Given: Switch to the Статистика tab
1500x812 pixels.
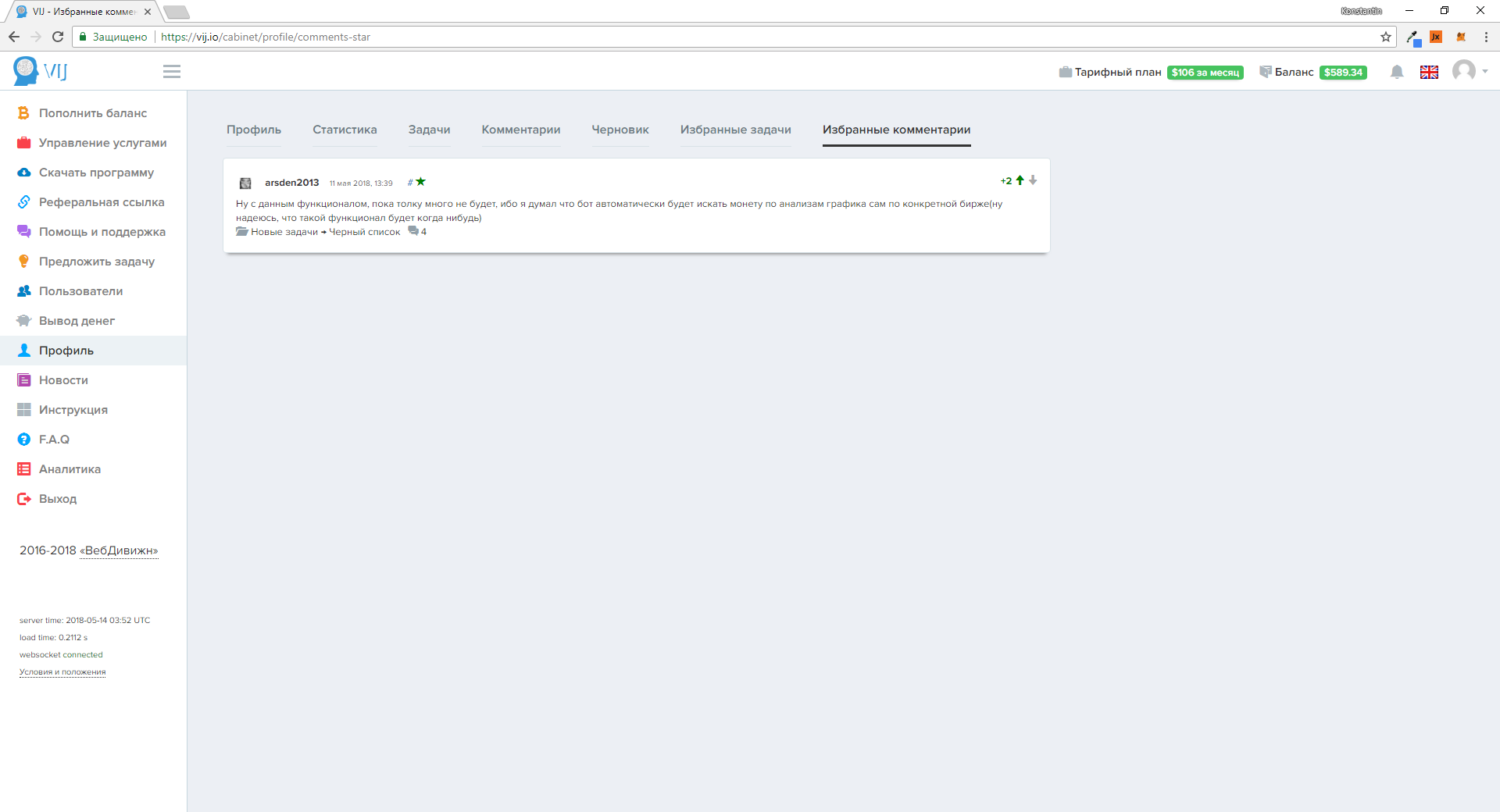Looking at the screenshot, I should coord(345,130).
